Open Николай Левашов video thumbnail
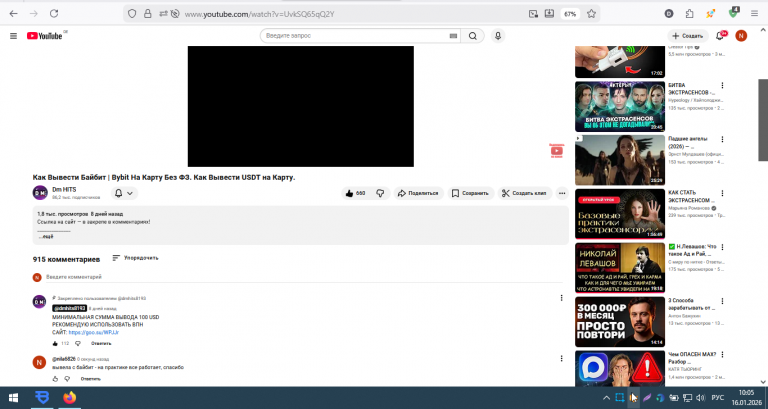The width and height of the screenshot is (768, 409). [620, 268]
